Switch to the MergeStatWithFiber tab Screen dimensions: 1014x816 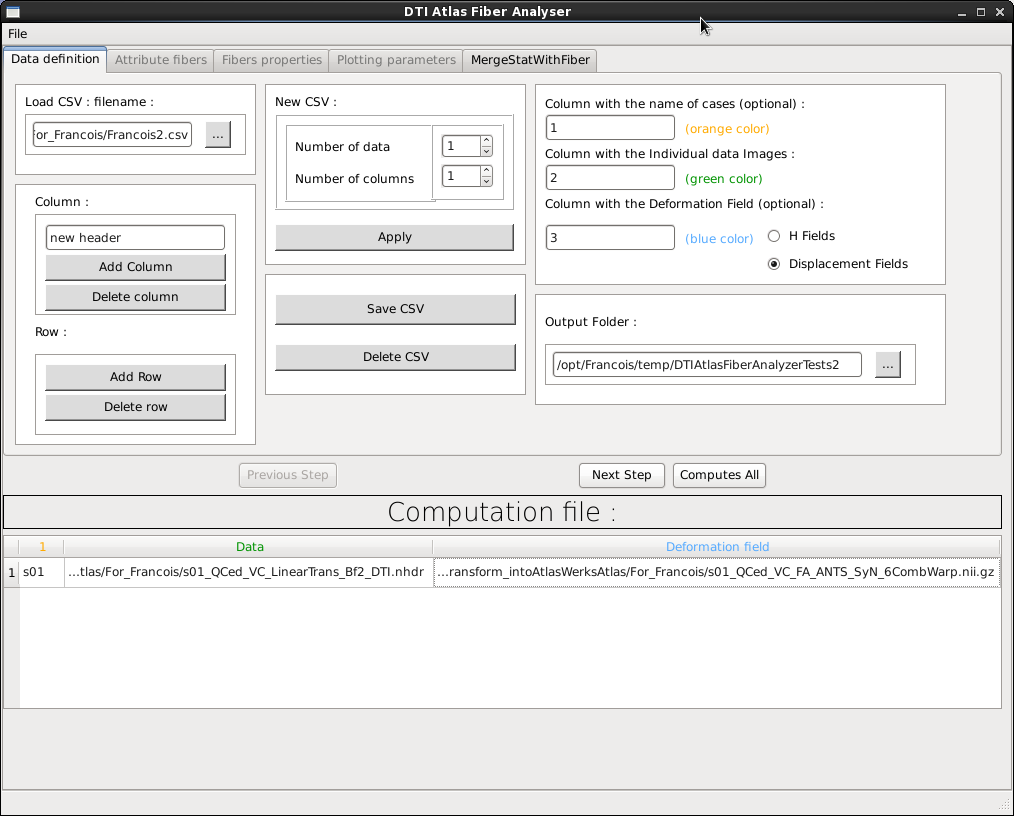point(531,60)
